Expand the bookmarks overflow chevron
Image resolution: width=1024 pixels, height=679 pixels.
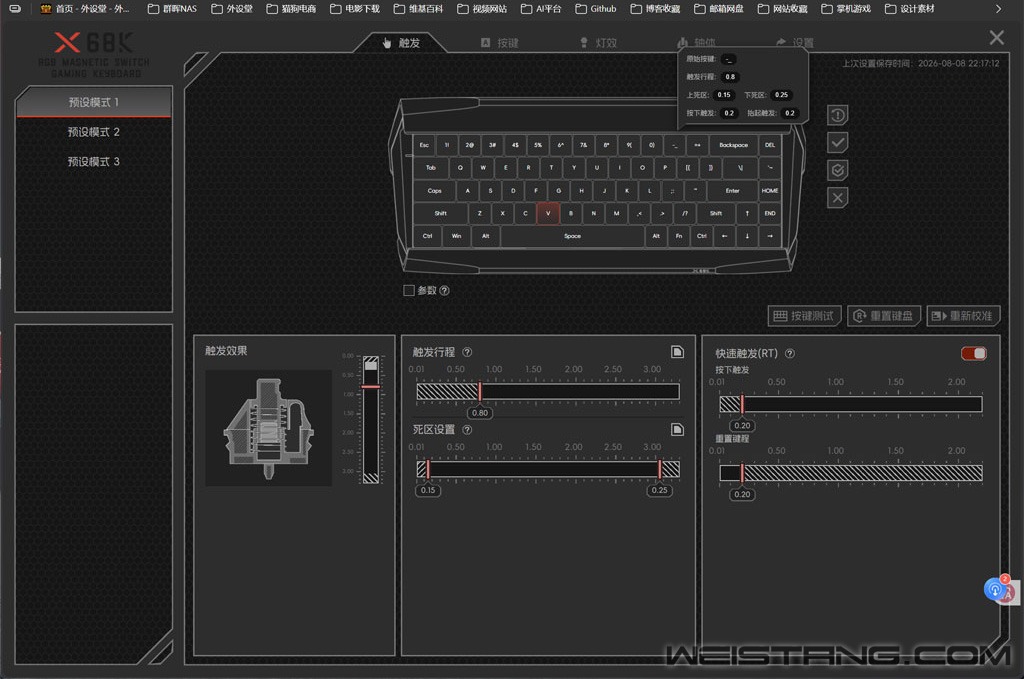click(998, 8)
